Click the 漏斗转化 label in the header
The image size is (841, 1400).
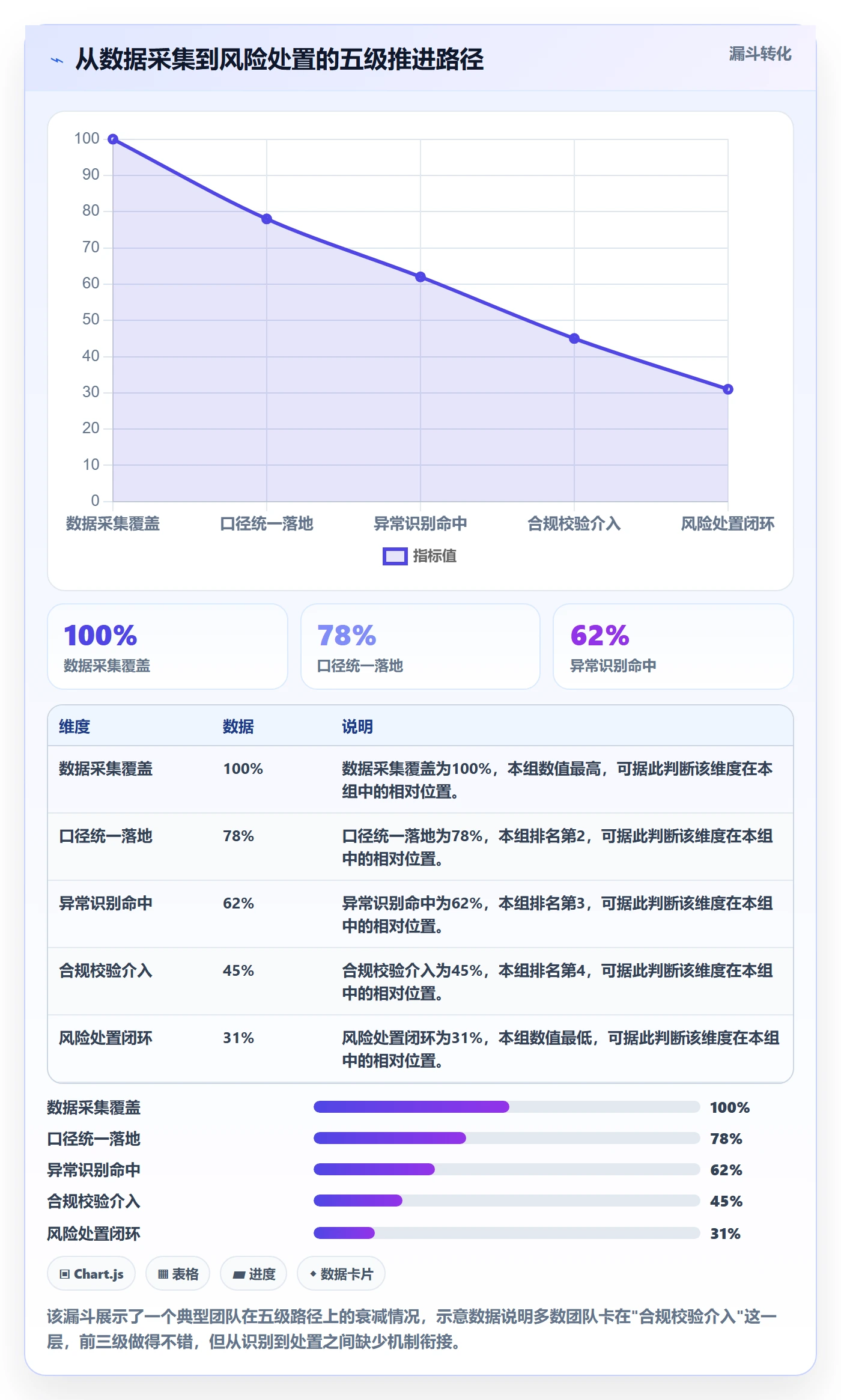[x=760, y=54]
